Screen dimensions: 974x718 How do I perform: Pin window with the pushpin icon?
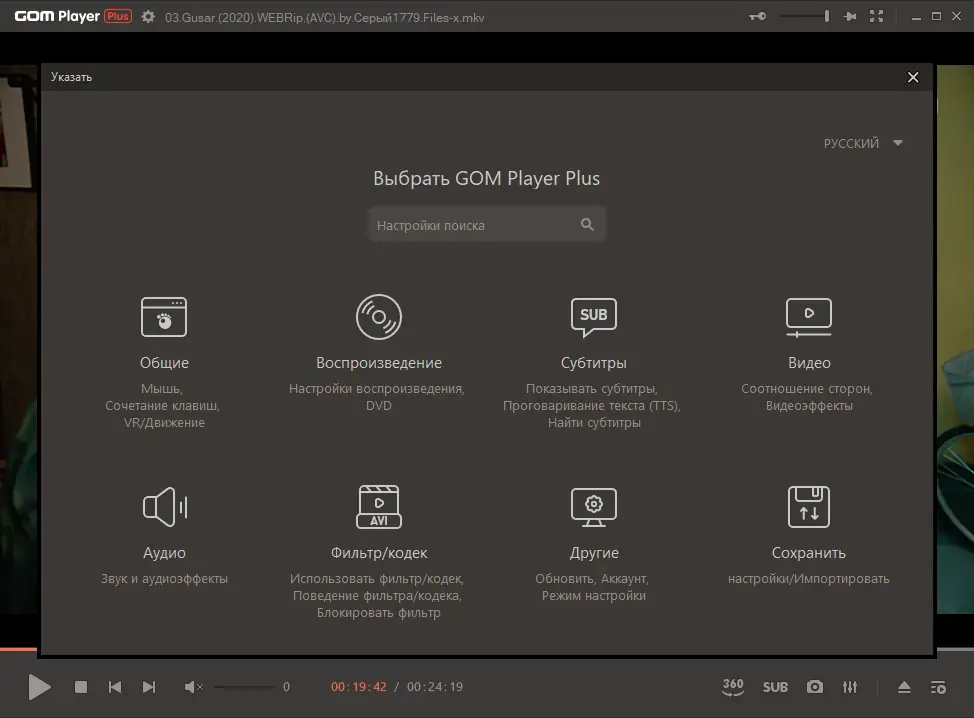[850, 16]
